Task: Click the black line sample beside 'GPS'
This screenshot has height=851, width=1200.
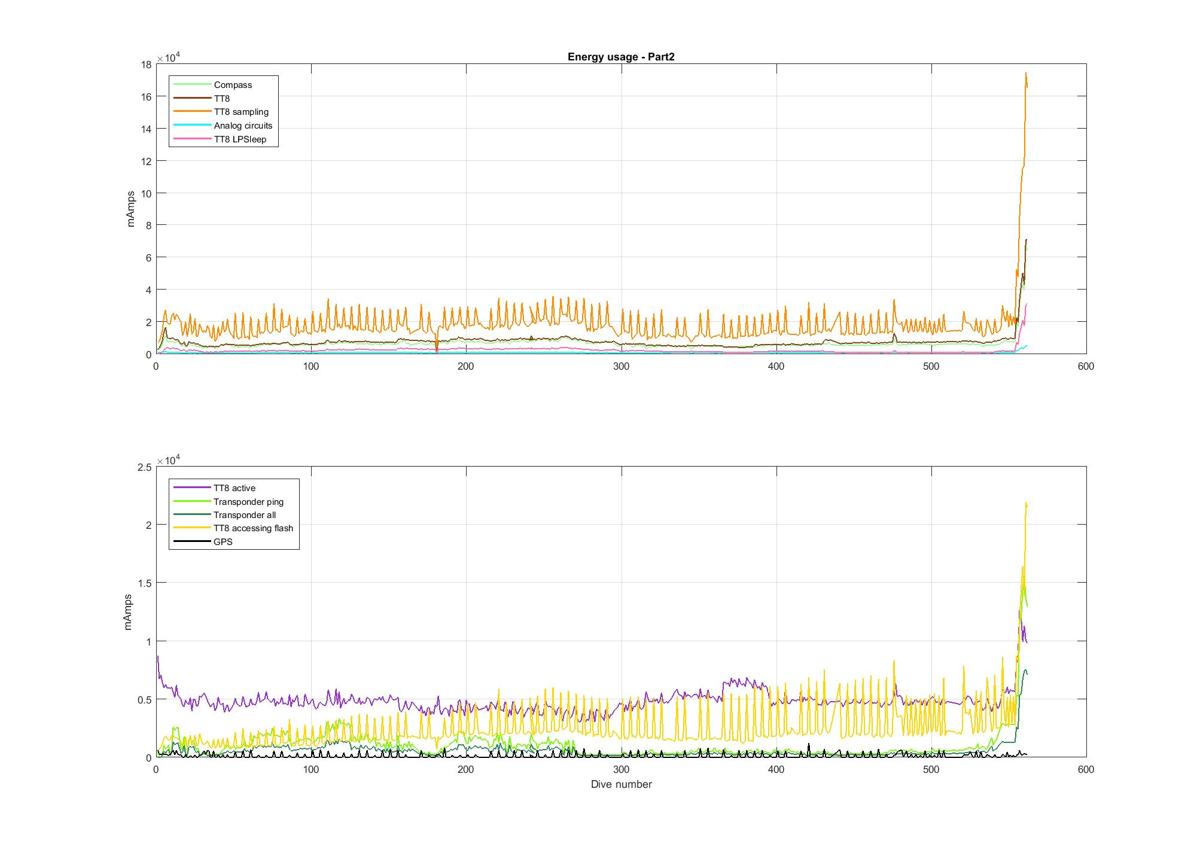Action: (192, 542)
